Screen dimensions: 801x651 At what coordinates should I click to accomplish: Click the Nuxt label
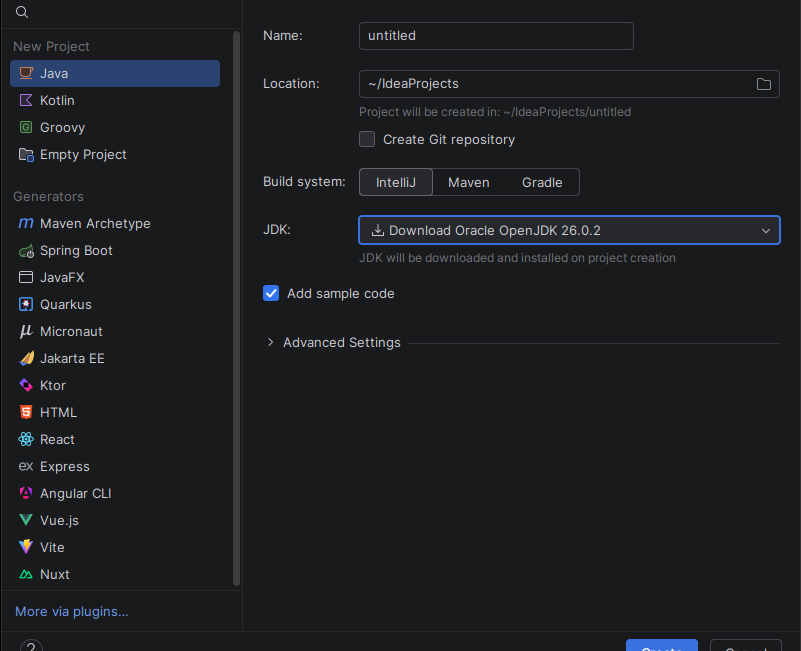(x=55, y=575)
